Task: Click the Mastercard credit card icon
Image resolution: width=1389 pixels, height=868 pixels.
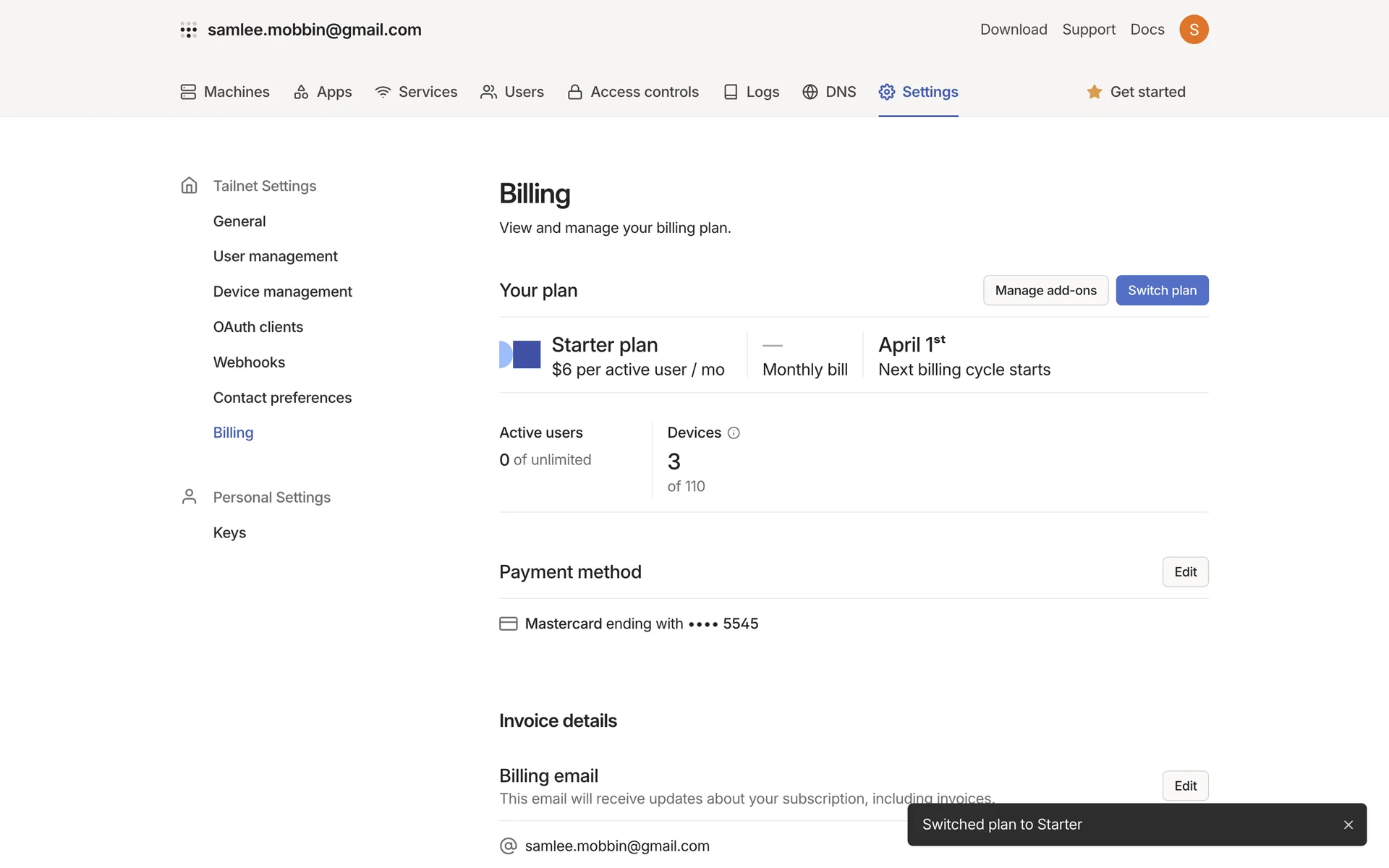Action: point(509,624)
